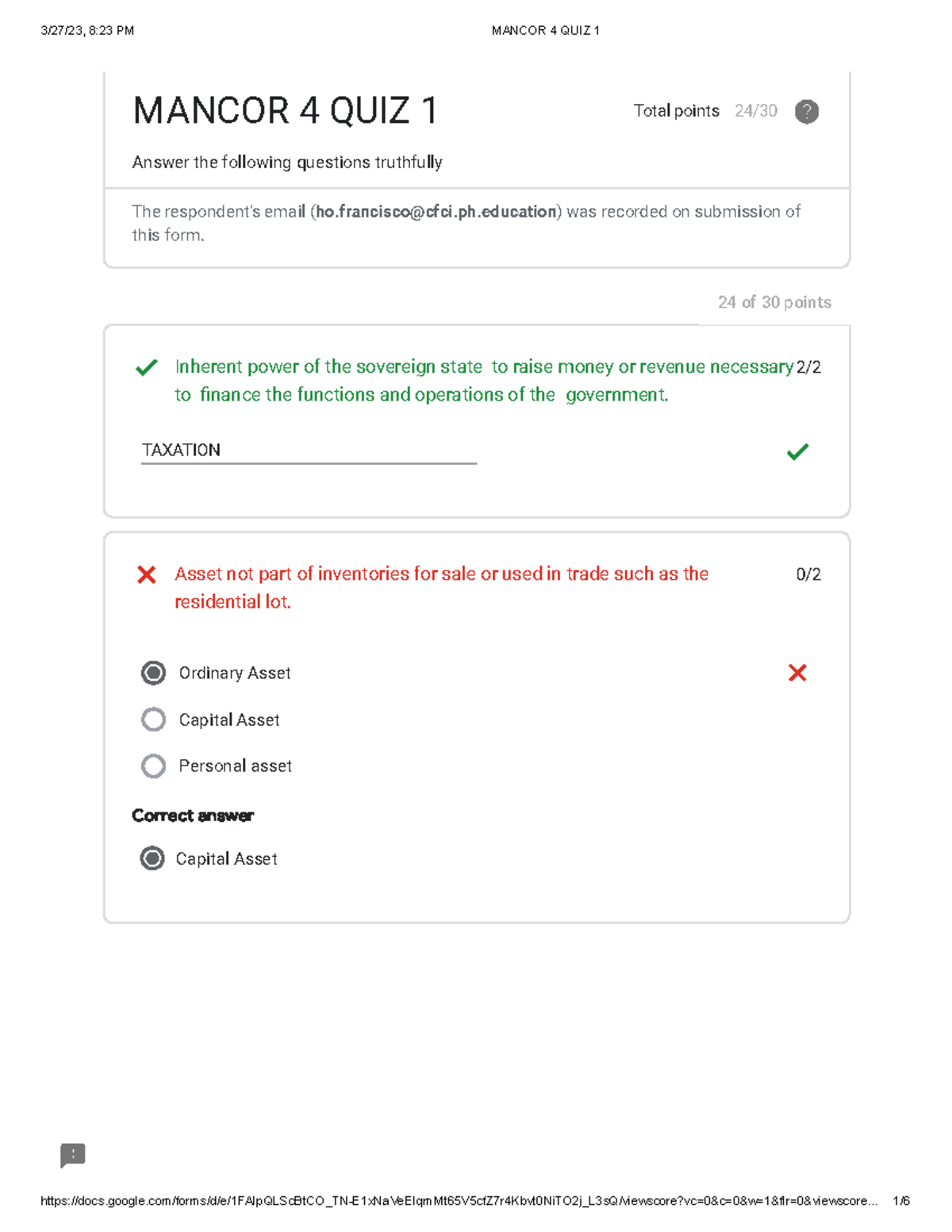The image size is (952, 1232).
Task: Open the Google Forms URL in footer
Action: click(x=457, y=1201)
